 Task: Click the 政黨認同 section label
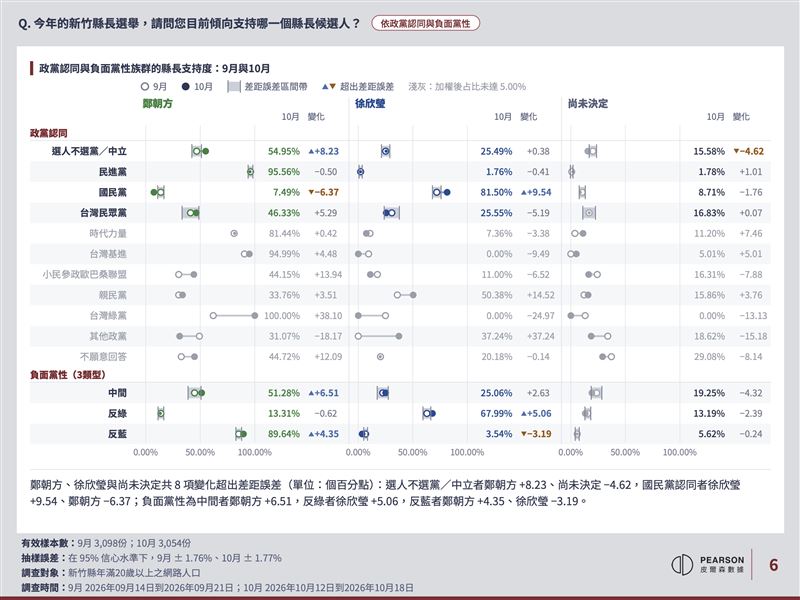point(48,133)
